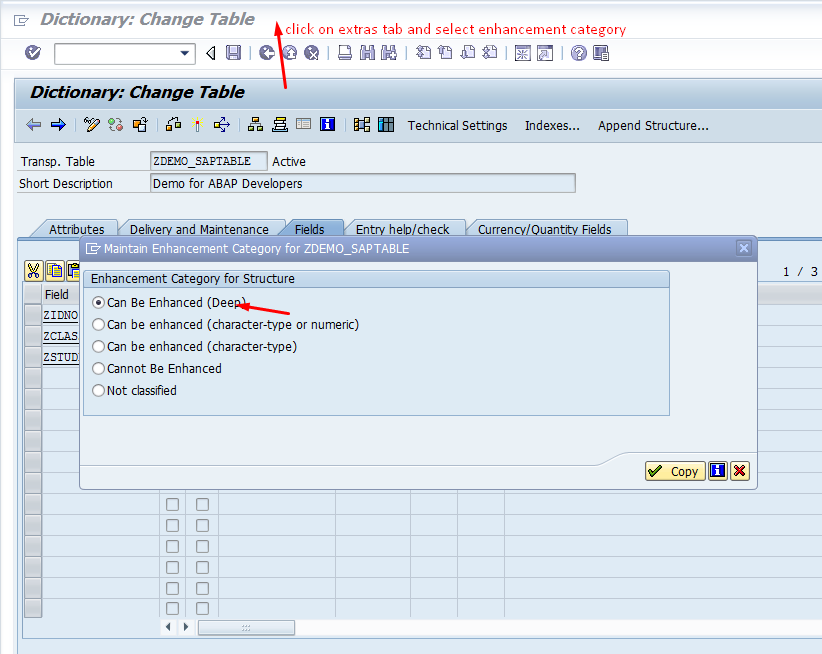Switch to the Currency/Quantity Fields tab
The image size is (822, 654).
tap(548, 229)
